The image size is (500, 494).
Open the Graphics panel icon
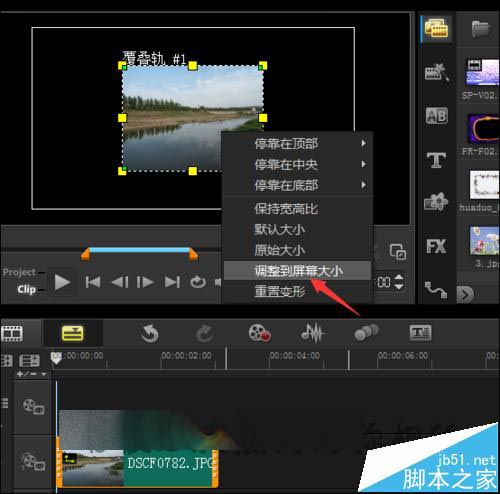436,201
